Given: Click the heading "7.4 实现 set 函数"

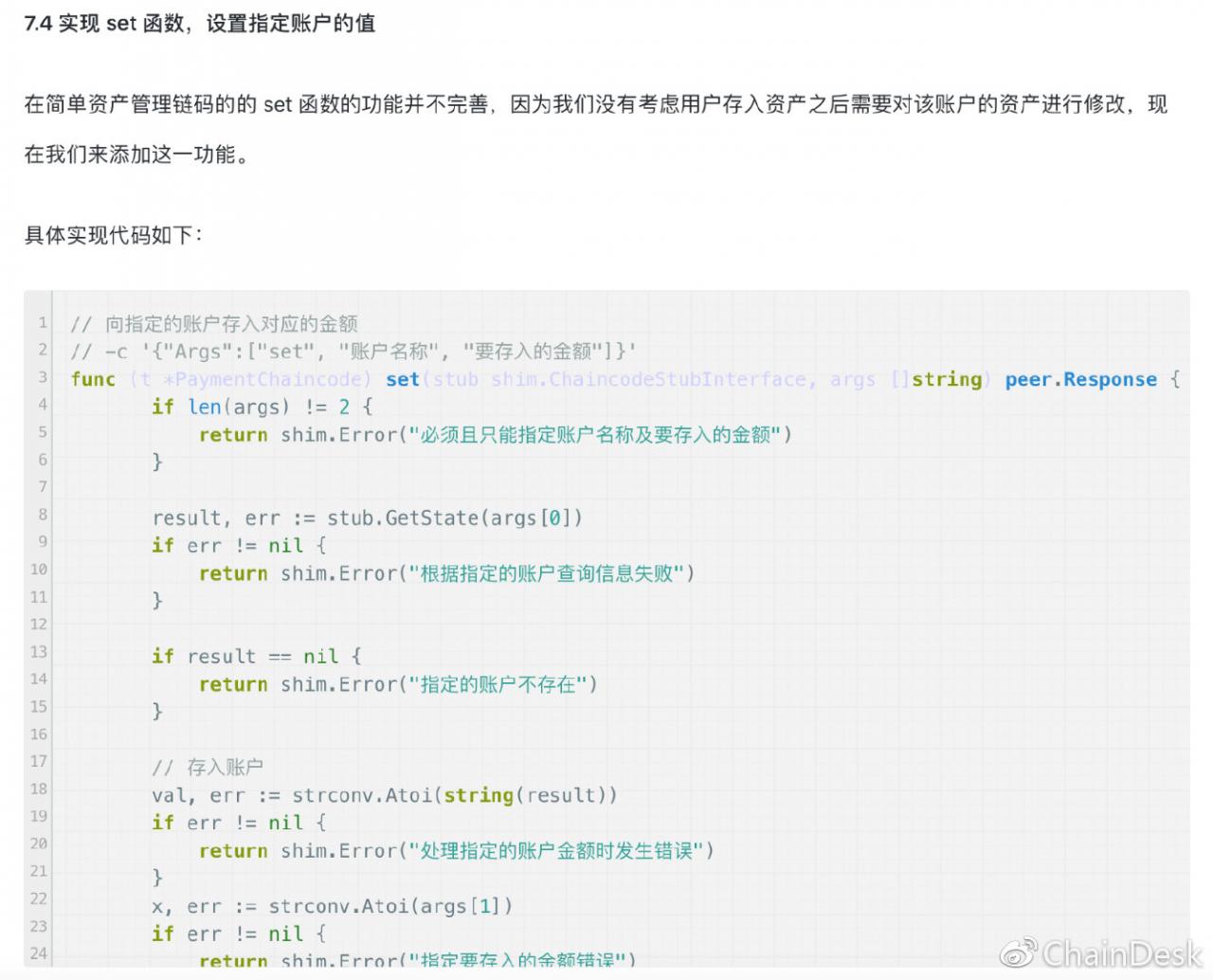Looking at the screenshot, I should point(199,24).
